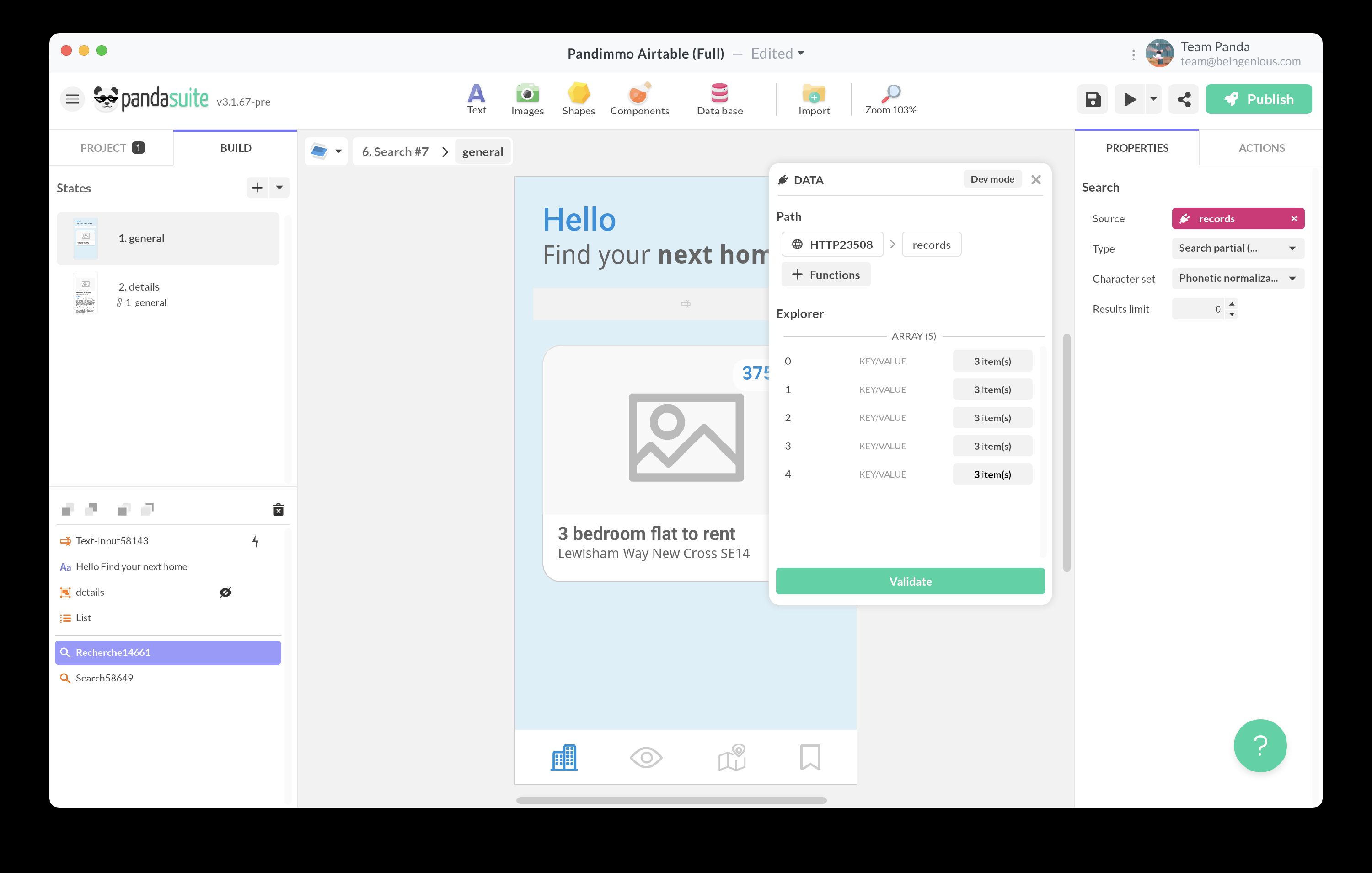Remove the records source binding
The height and width of the screenshot is (873, 1372).
point(1293,218)
